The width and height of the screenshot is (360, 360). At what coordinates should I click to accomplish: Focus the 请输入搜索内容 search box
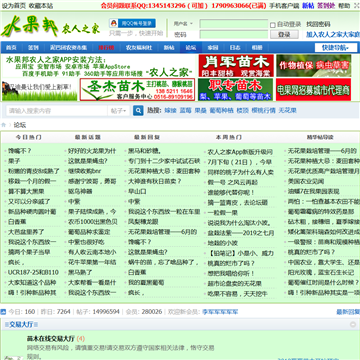pos(57,111)
